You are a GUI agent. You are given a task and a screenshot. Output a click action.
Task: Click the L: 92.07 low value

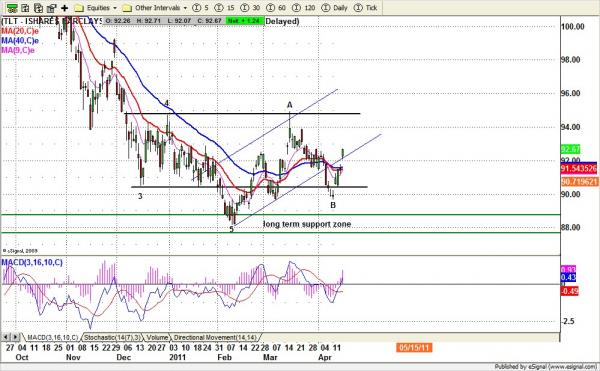[179, 21]
